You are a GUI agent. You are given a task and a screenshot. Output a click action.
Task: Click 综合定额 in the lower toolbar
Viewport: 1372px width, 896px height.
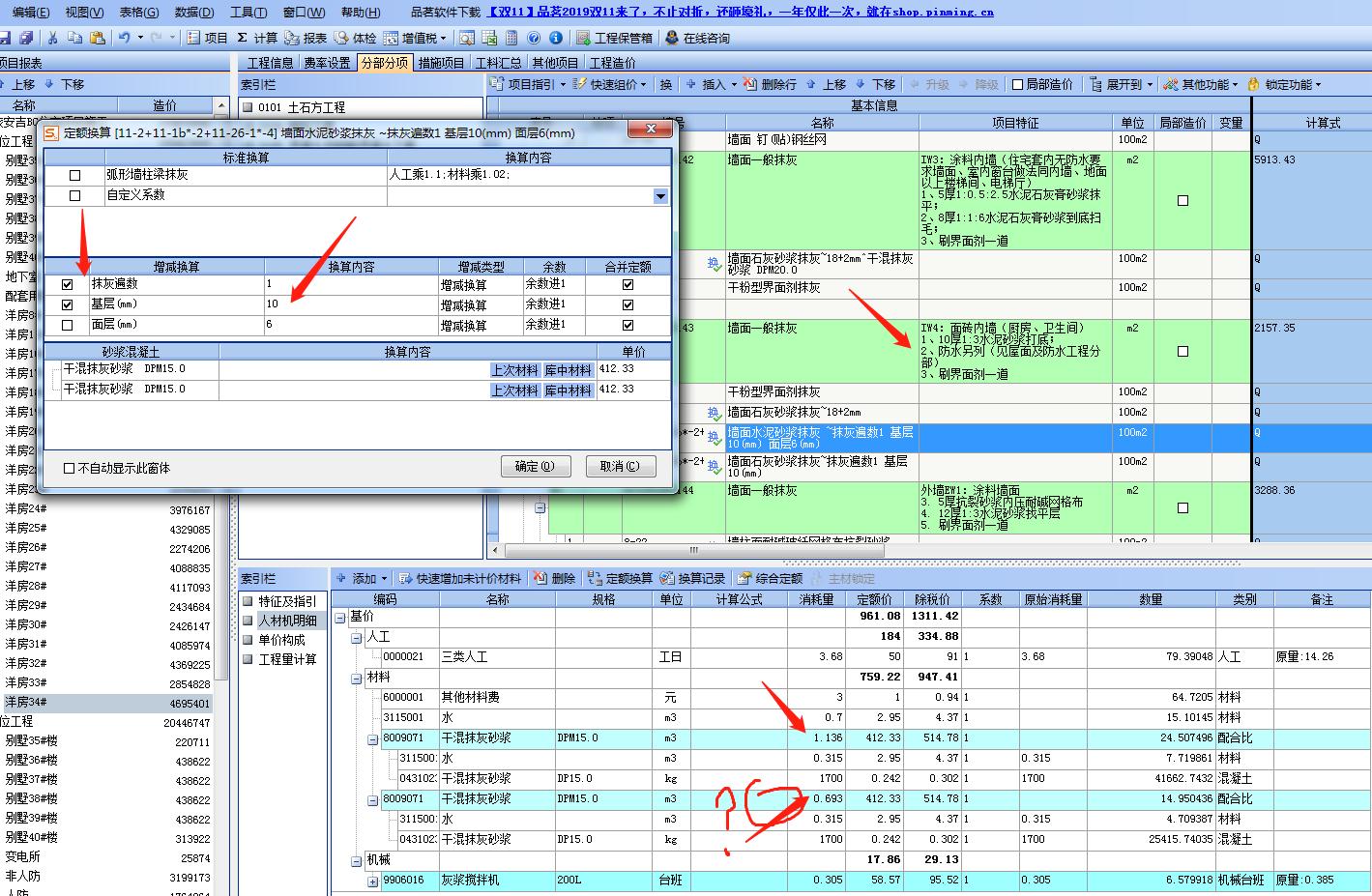pos(770,578)
